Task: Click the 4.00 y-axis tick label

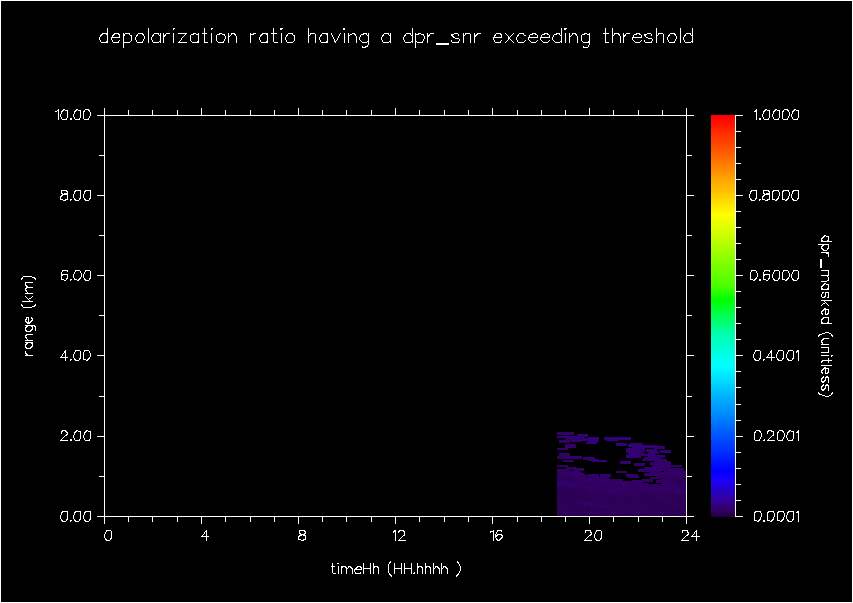Action: (x=76, y=356)
